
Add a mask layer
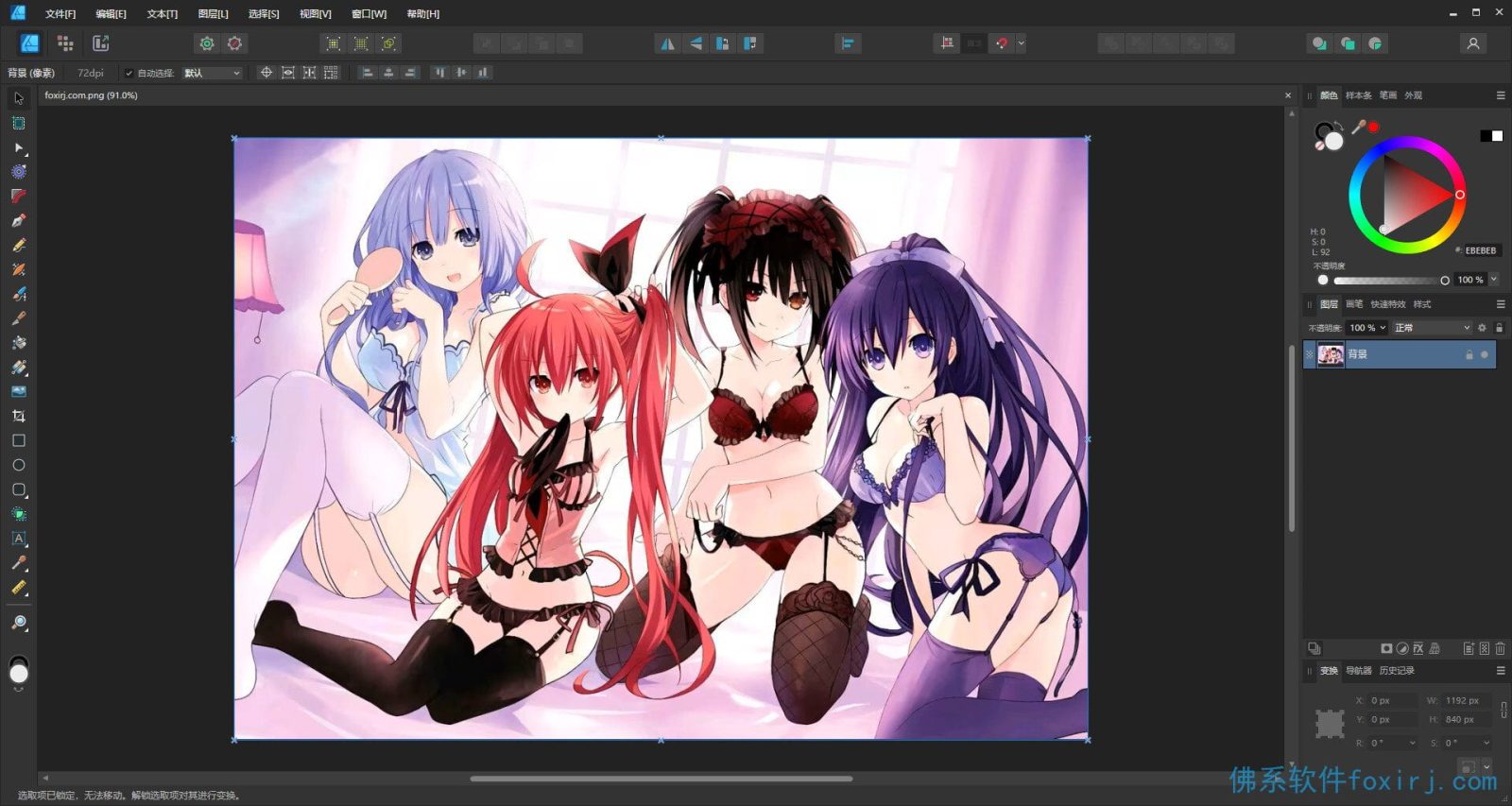pyautogui.click(x=1386, y=648)
